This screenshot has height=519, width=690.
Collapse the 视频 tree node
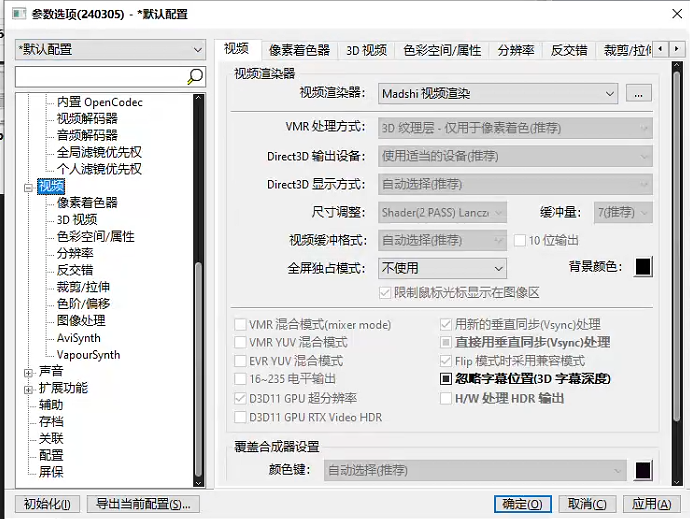pyautogui.click(x=28, y=186)
